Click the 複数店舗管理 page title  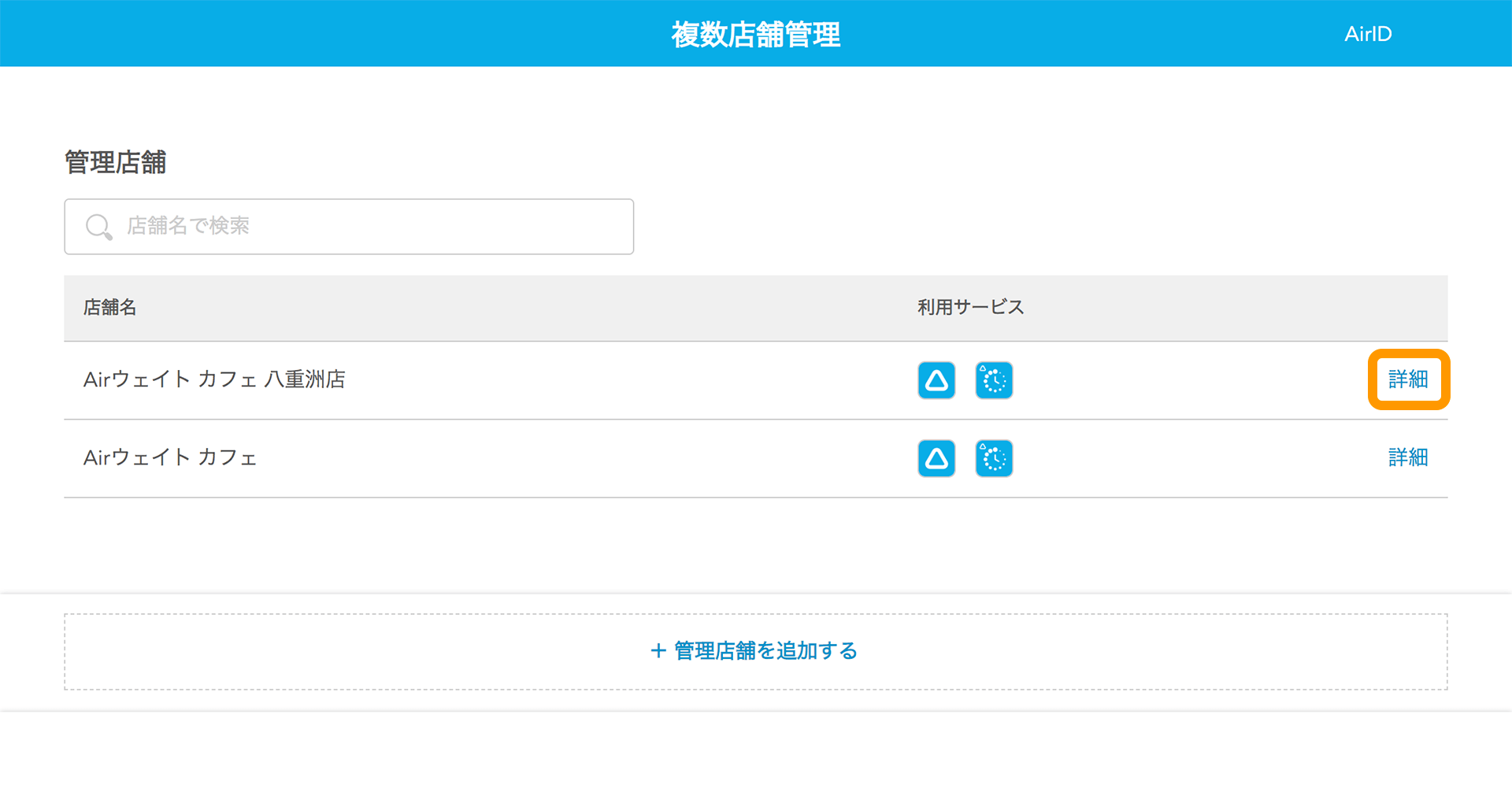click(x=756, y=35)
